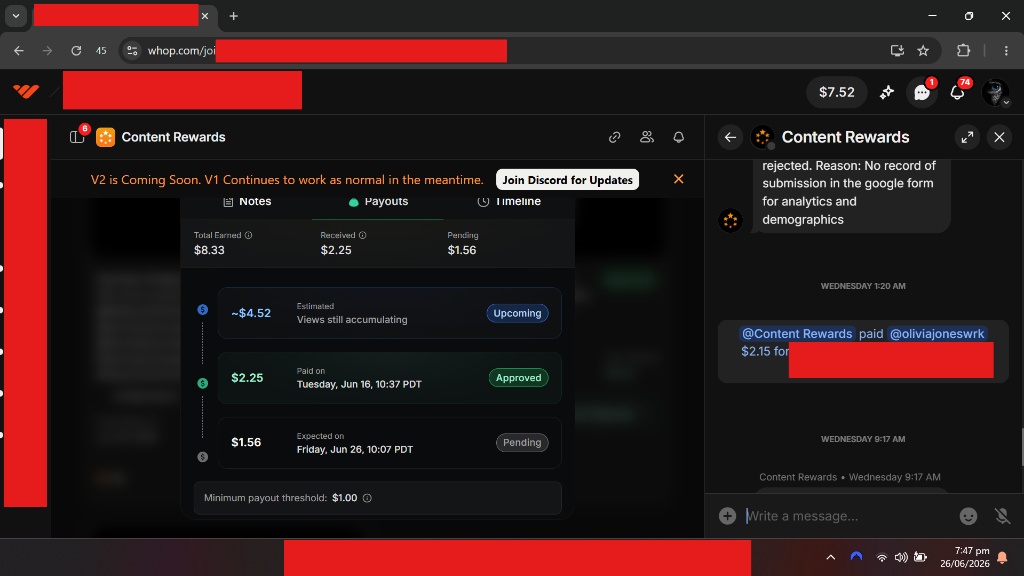The height and width of the screenshot is (576, 1024).
Task: Bookmark this page with star icon
Action: point(923,51)
